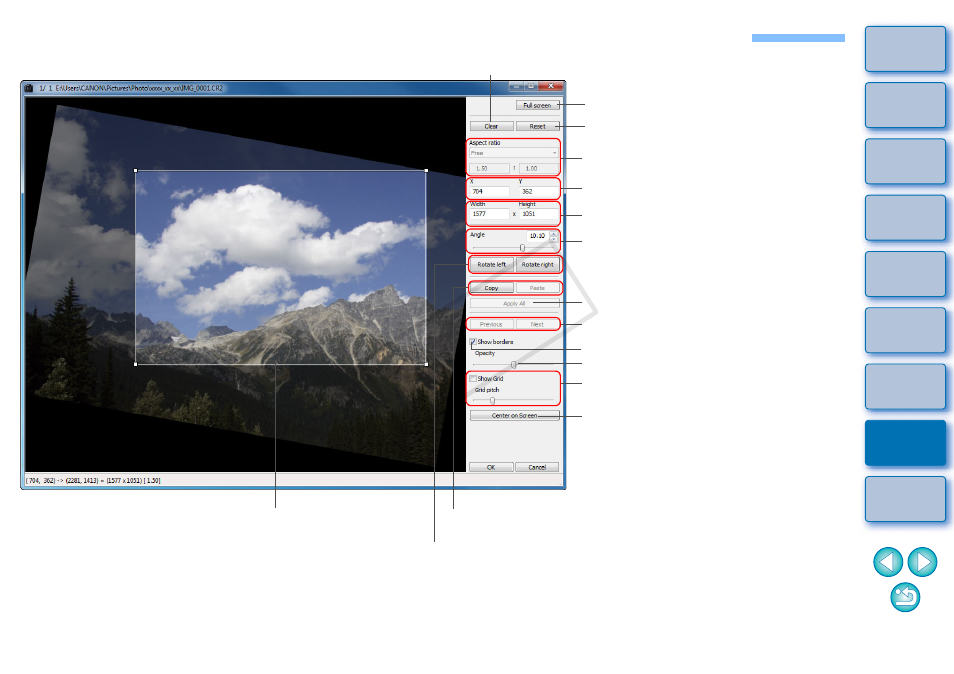Select the highlighted dark blue sidebar tab
Screen dimensions: 954x674
tap(905, 443)
